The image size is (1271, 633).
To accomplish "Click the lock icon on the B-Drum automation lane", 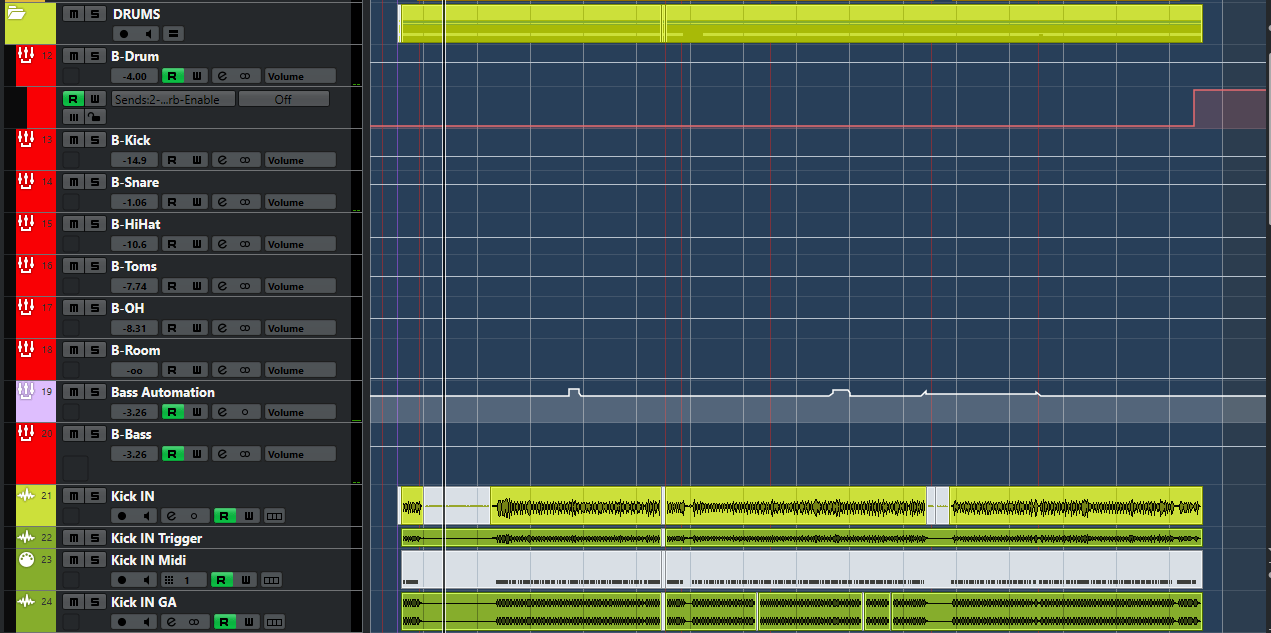I will tap(93, 118).
